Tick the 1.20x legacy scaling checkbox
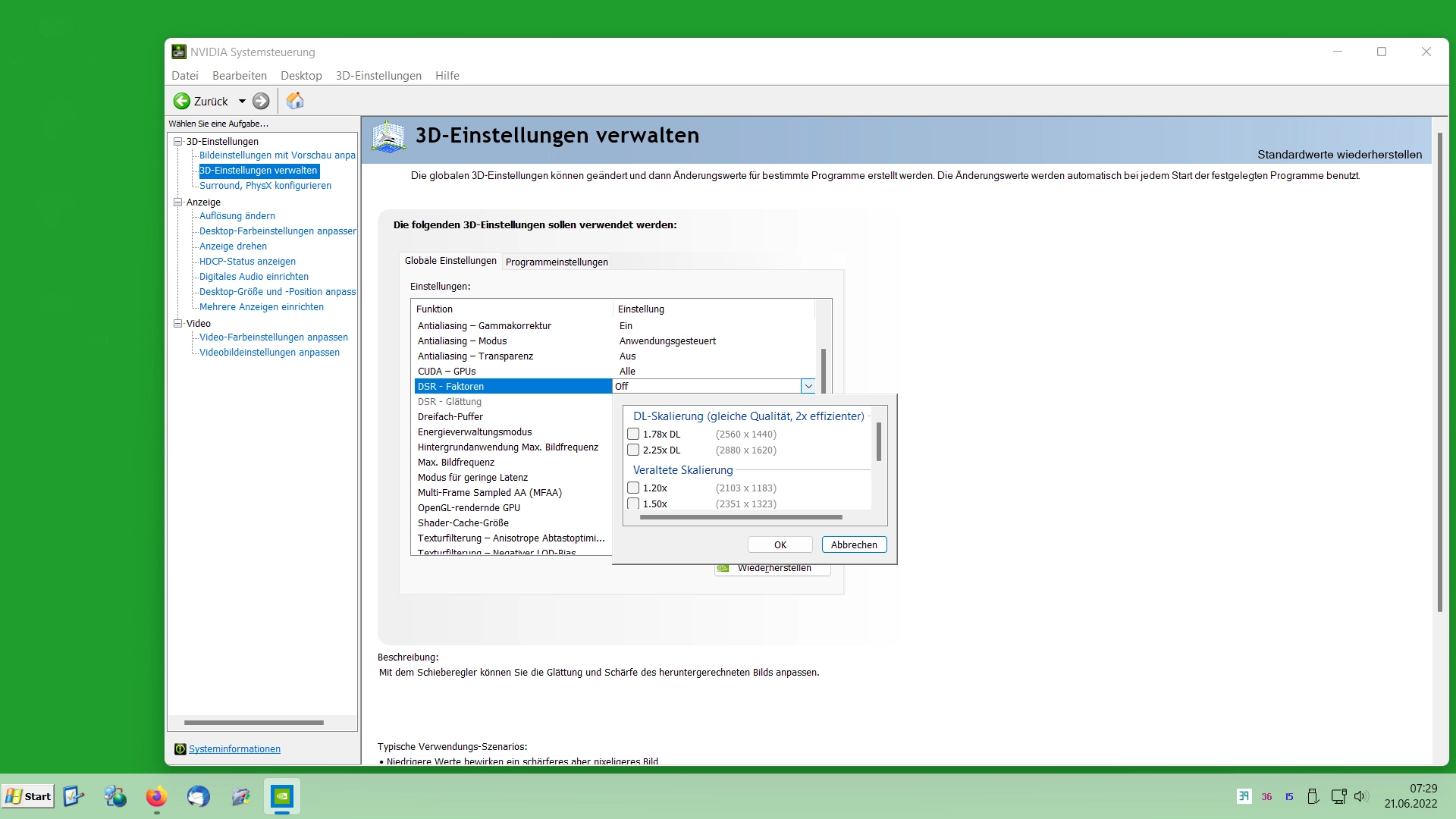The height and width of the screenshot is (819, 1456). pyautogui.click(x=633, y=488)
